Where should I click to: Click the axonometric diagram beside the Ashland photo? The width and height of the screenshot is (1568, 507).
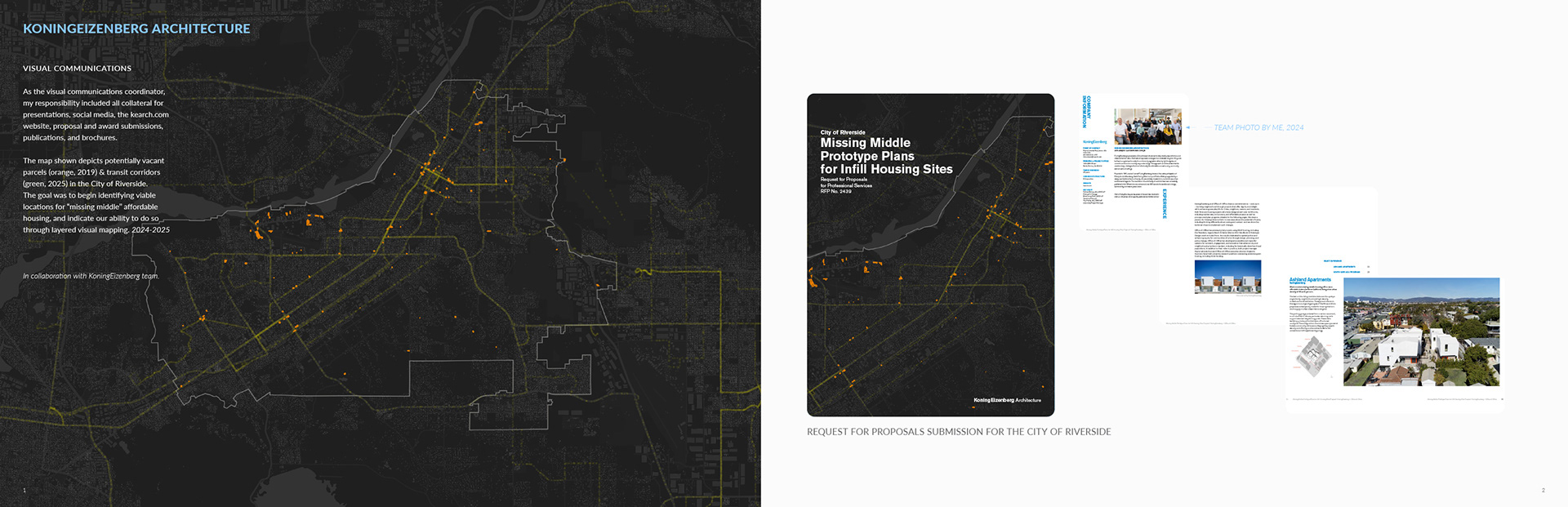tap(1312, 357)
